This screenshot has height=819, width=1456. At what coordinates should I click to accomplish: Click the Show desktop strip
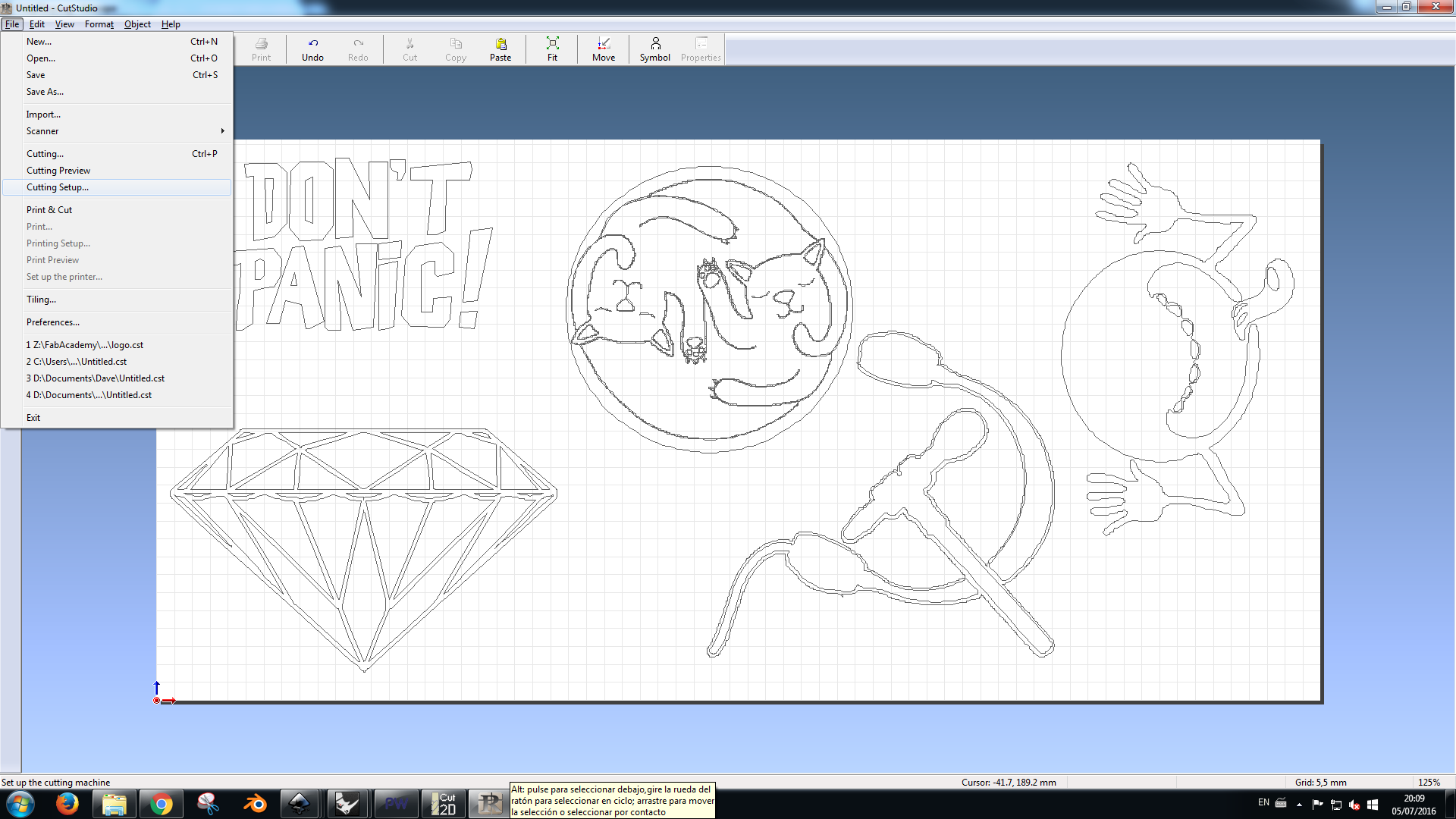pos(1450,804)
